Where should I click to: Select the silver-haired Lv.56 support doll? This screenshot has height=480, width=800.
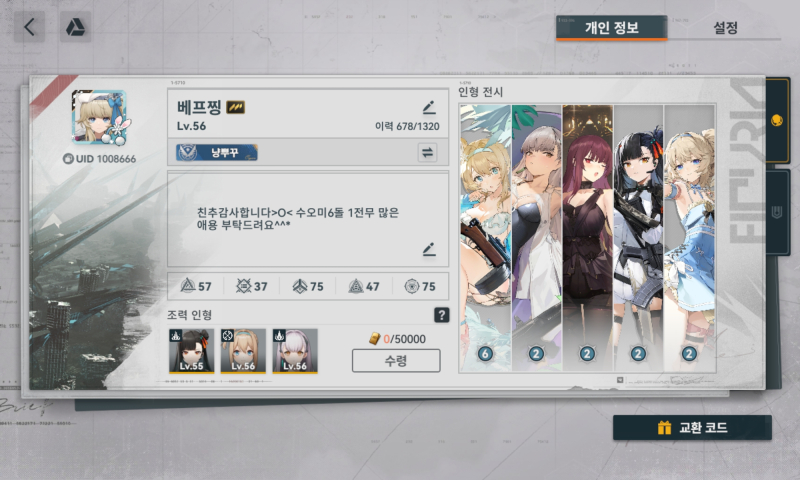[295, 351]
